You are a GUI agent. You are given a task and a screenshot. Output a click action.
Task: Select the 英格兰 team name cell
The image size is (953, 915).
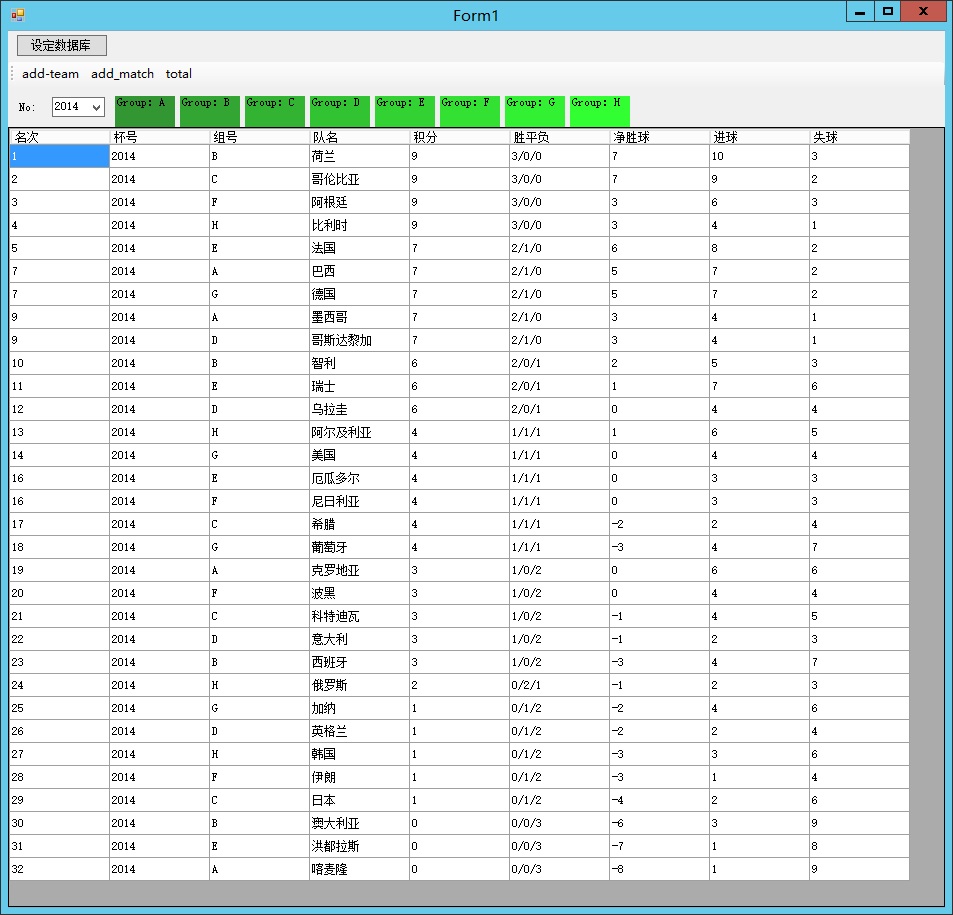click(x=359, y=731)
